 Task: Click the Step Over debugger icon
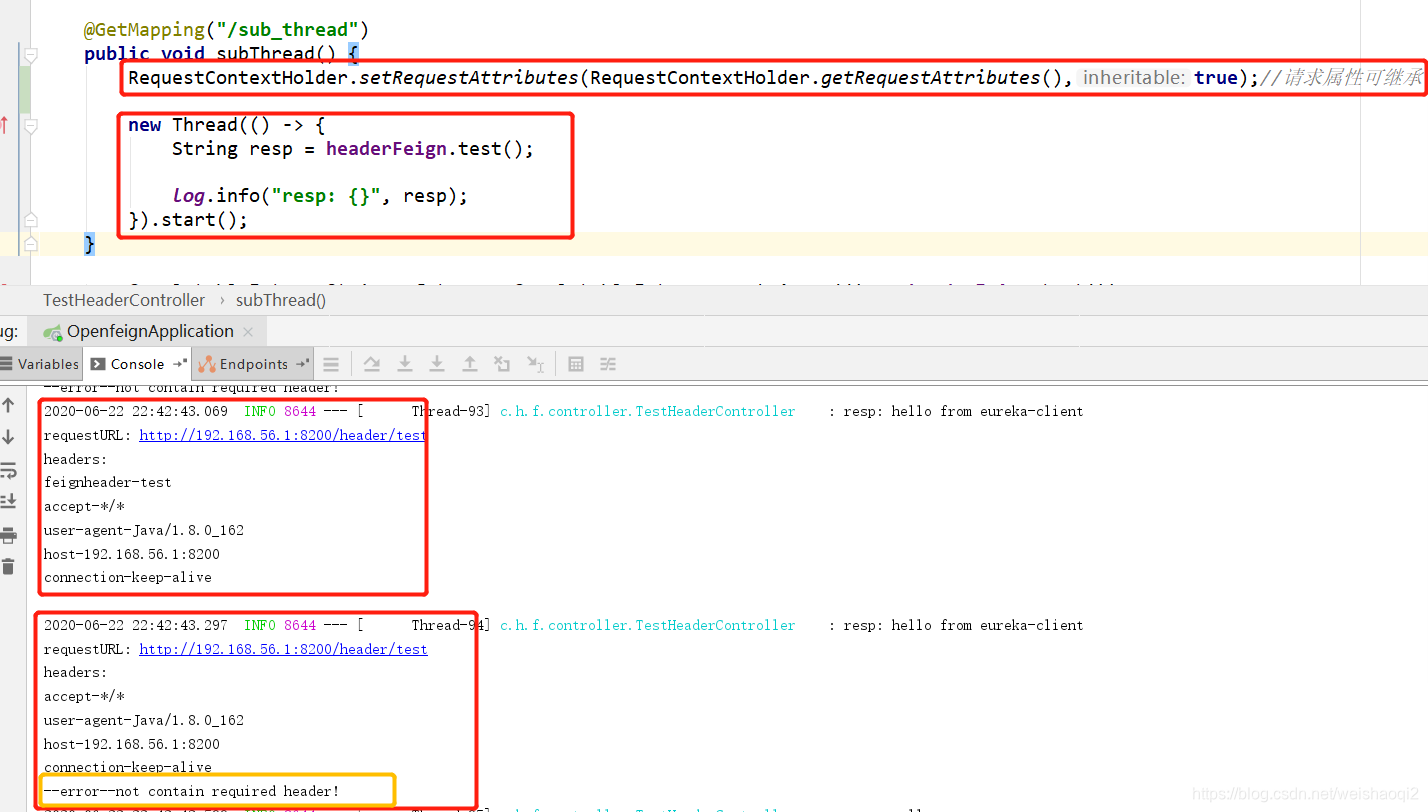click(371, 364)
